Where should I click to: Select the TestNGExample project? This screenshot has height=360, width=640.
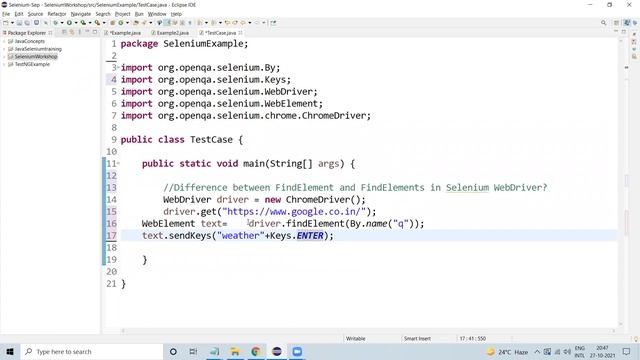32,64
